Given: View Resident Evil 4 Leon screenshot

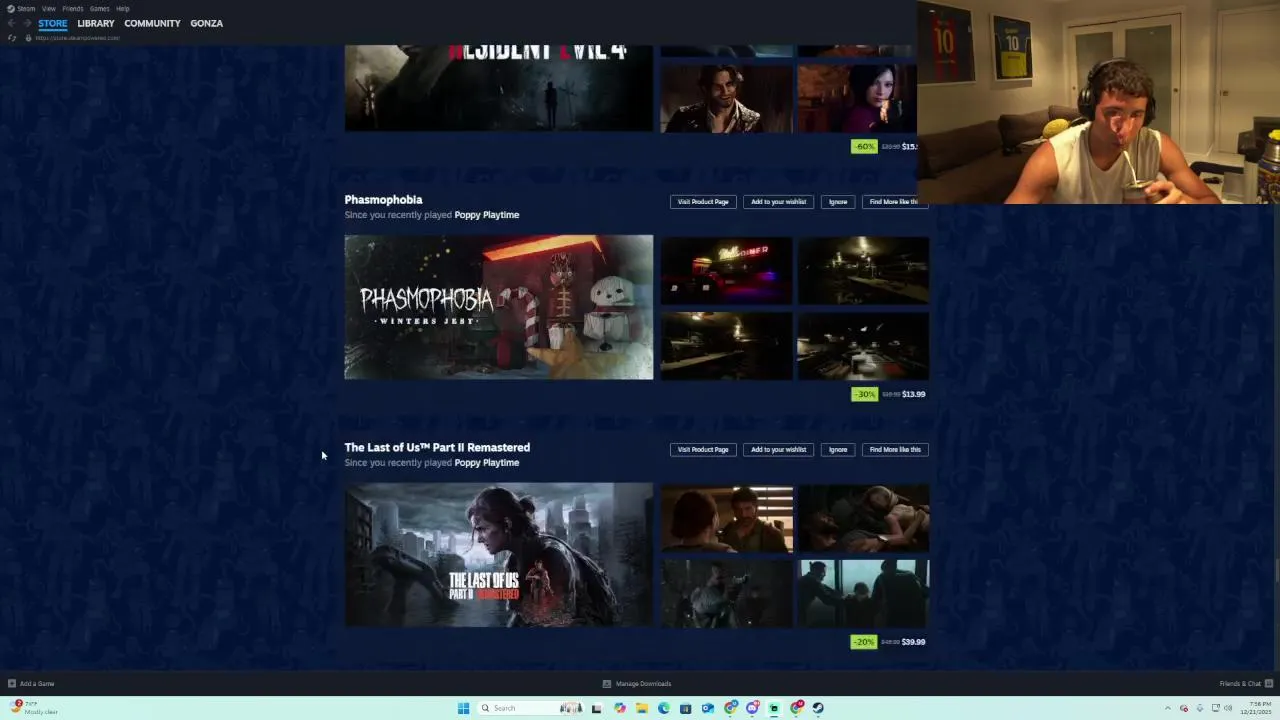Looking at the screenshot, I should (726, 98).
